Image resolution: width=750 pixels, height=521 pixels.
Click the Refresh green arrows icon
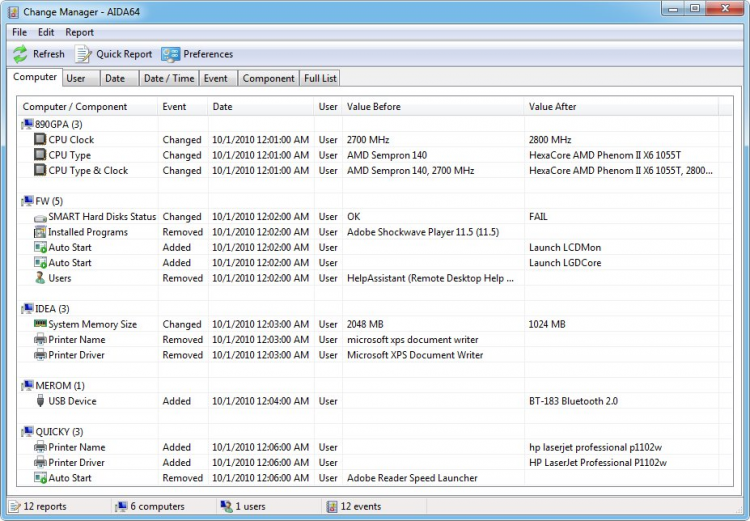(20, 54)
